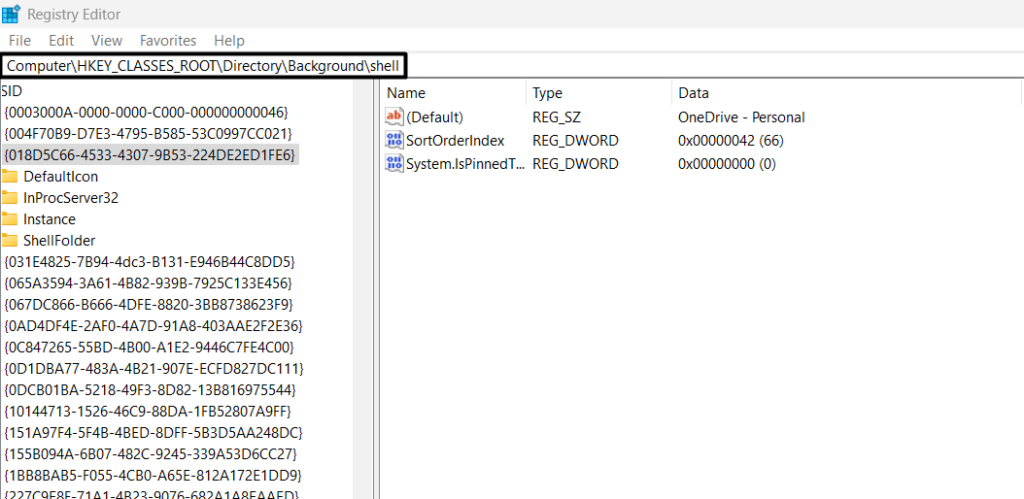Select the DefaultIcon folder icon

(x=10, y=176)
